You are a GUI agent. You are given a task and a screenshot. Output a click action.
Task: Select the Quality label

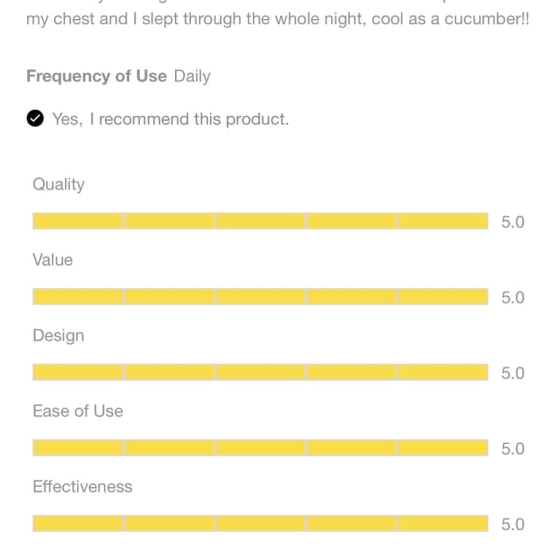pos(59,185)
